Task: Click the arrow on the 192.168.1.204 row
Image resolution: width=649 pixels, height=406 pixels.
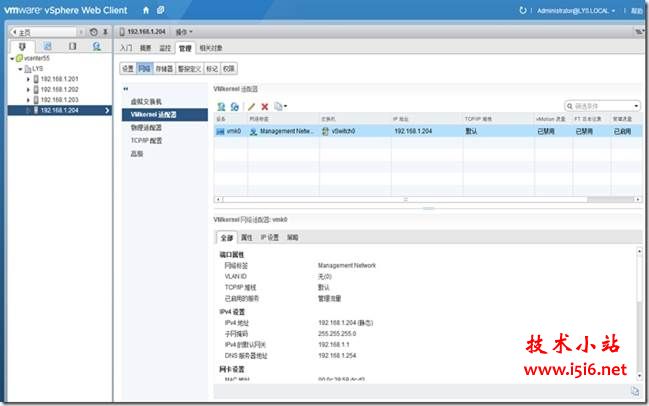Action: tap(107, 110)
